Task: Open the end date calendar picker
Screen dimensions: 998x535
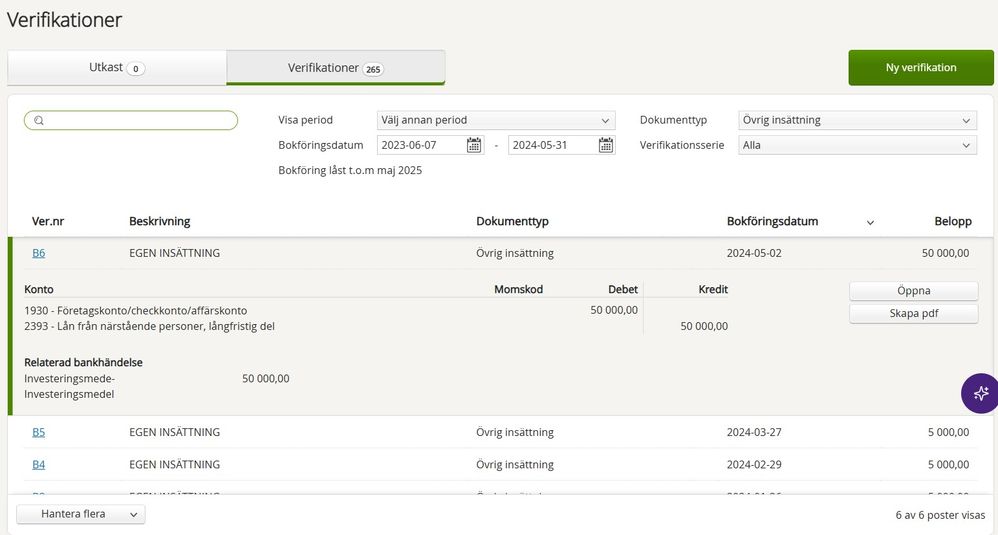Action: click(x=605, y=145)
